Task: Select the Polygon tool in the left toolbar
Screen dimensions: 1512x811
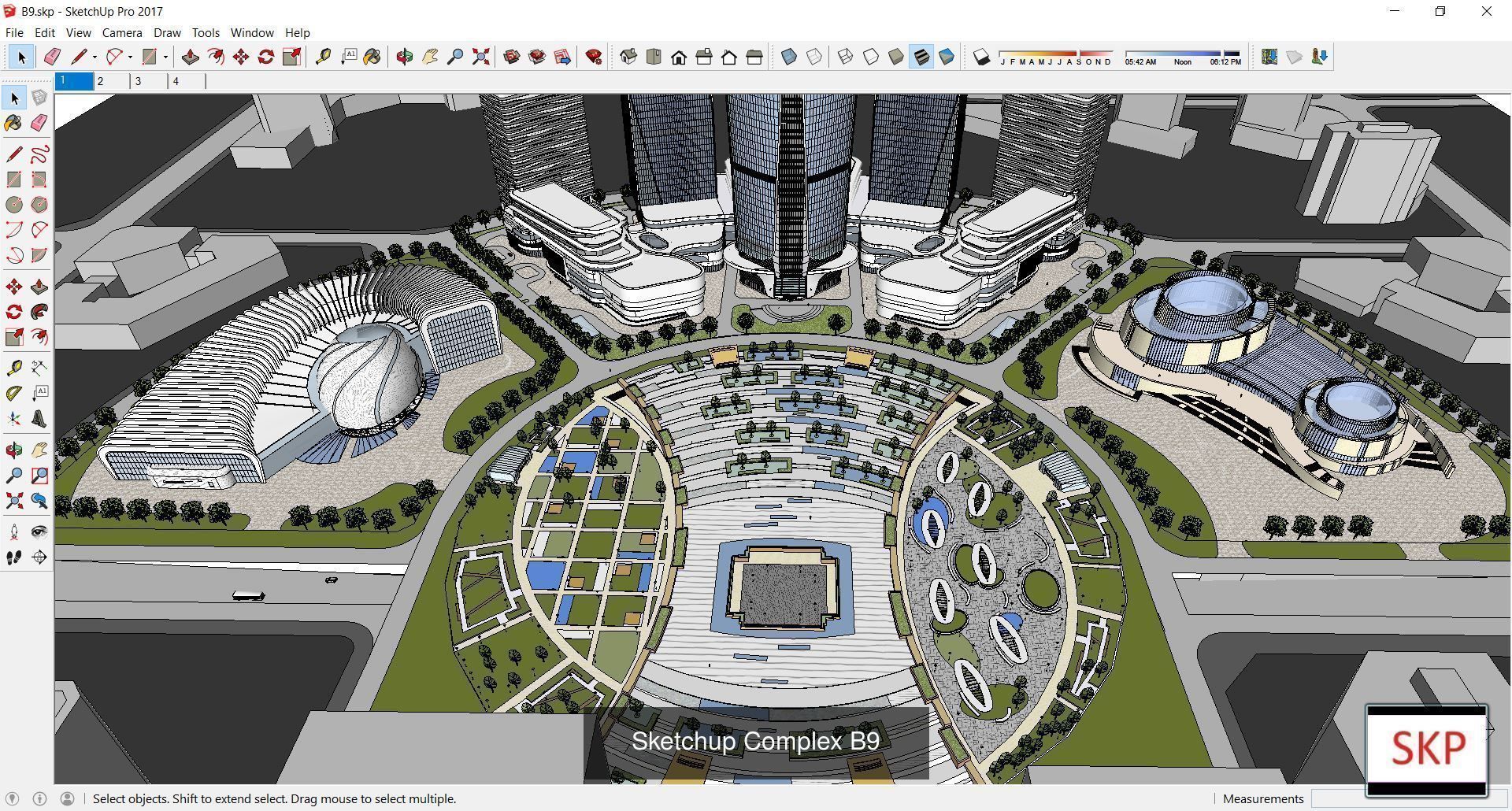Action: click(x=39, y=205)
